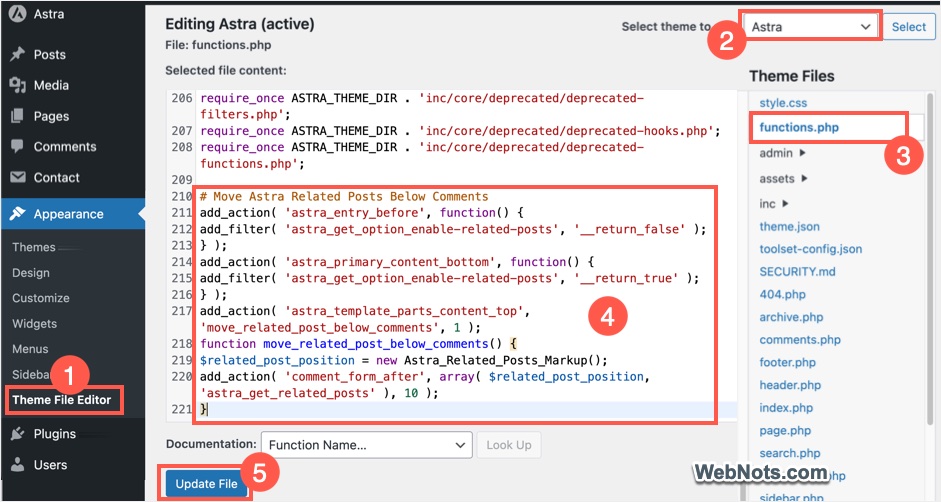The width and height of the screenshot is (941, 502).
Task: Open comments.php file
Action: tap(800, 340)
